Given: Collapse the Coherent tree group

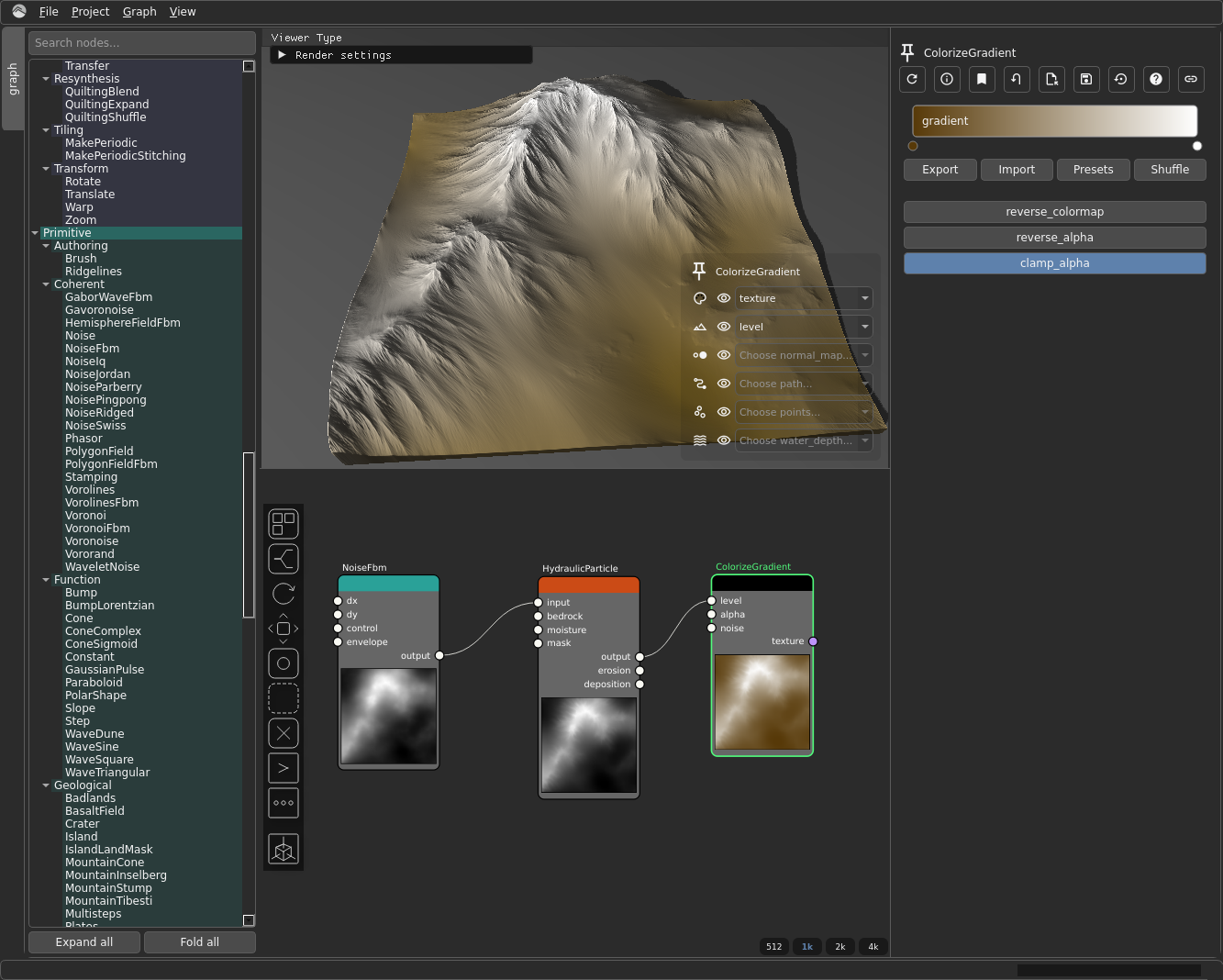Looking at the screenshot, I should pos(46,284).
